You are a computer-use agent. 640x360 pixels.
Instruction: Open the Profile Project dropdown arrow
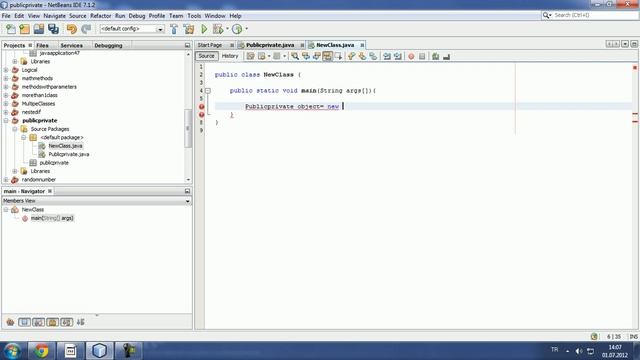pyautogui.click(x=246, y=29)
